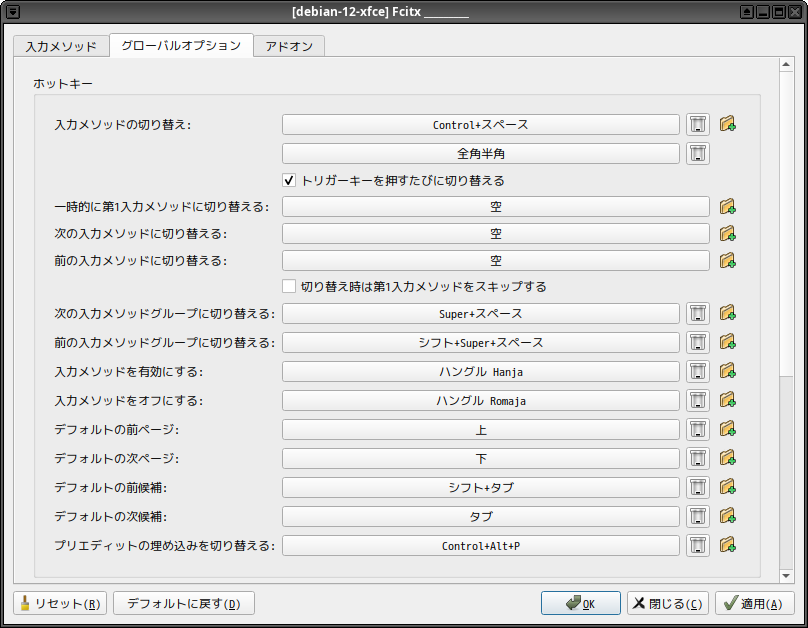The width and height of the screenshot is (808, 628).
Task: Add a hotkey for 一時的に第1入力メソッドに切り替える
Action: (727, 206)
